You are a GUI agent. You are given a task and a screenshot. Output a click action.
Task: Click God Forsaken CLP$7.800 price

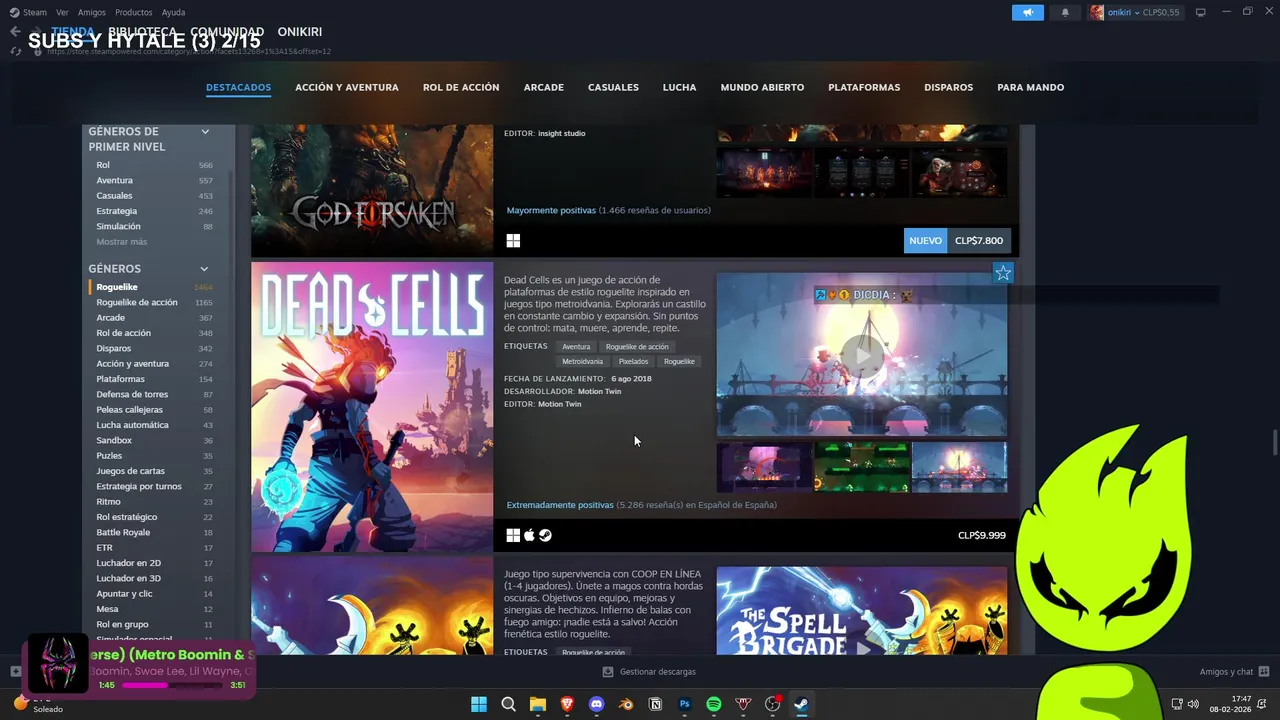(979, 241)
